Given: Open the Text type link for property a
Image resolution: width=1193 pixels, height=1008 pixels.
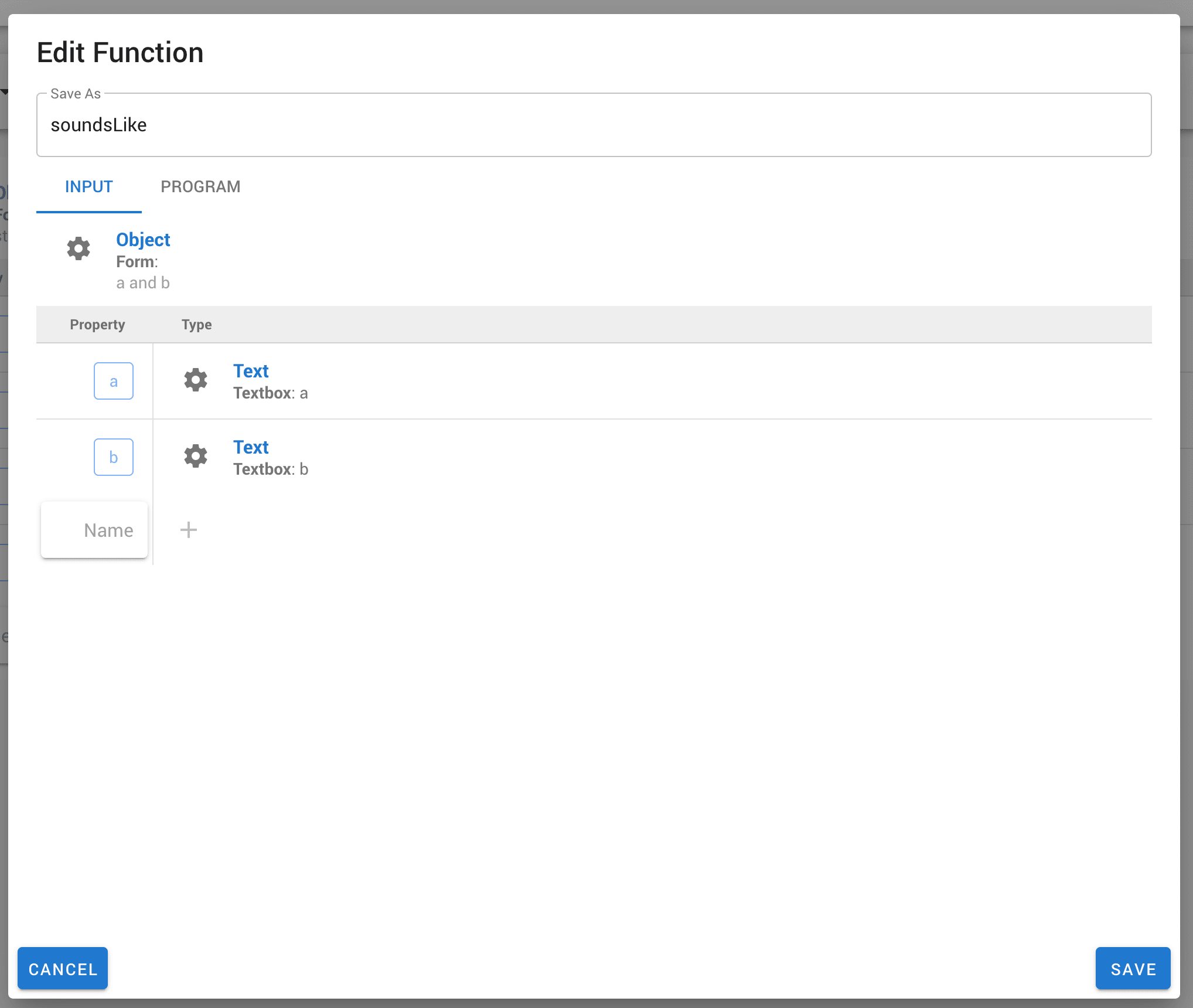Looking at the screenshot, I should point(251,371).
